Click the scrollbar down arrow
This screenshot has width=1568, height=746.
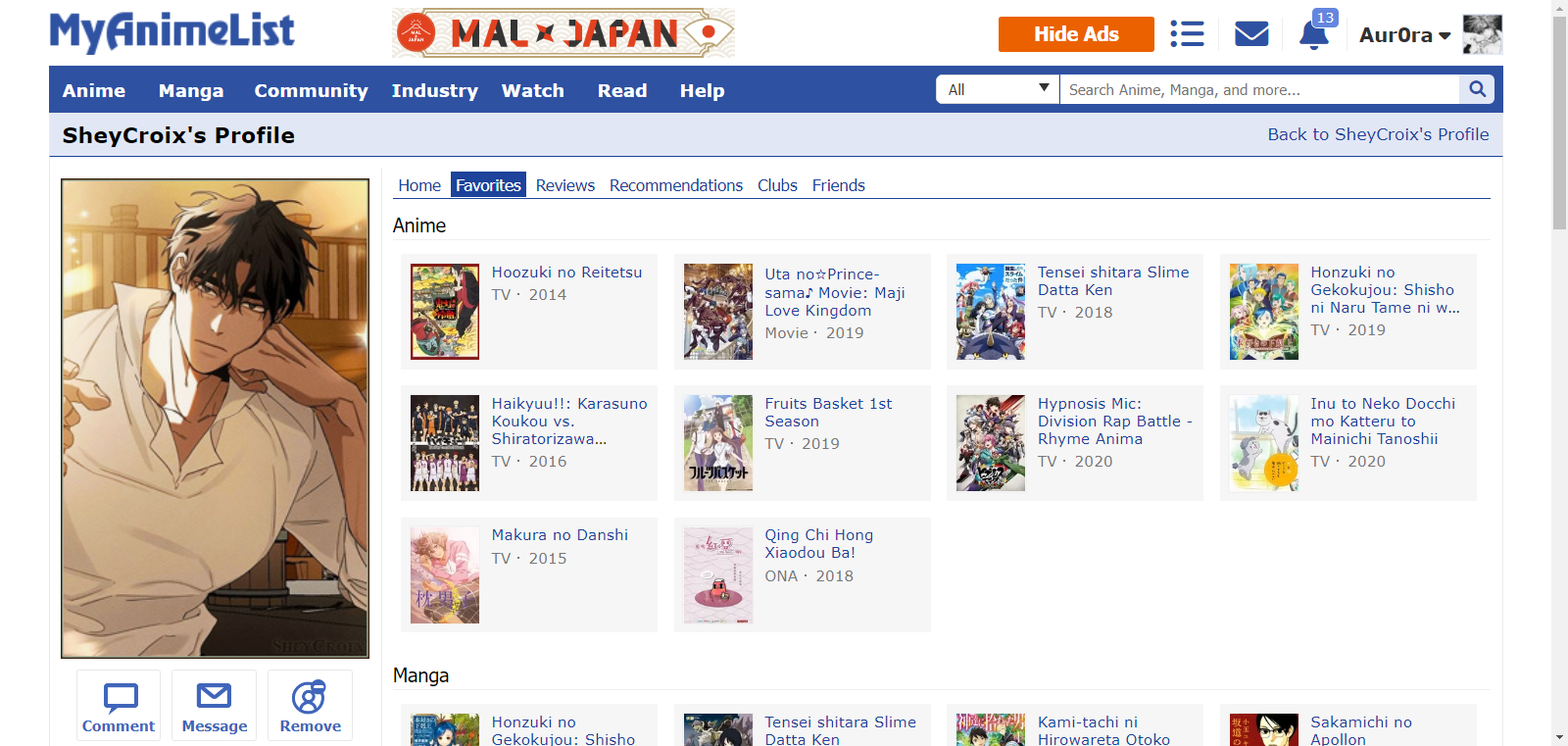[x=1559, y=737]
